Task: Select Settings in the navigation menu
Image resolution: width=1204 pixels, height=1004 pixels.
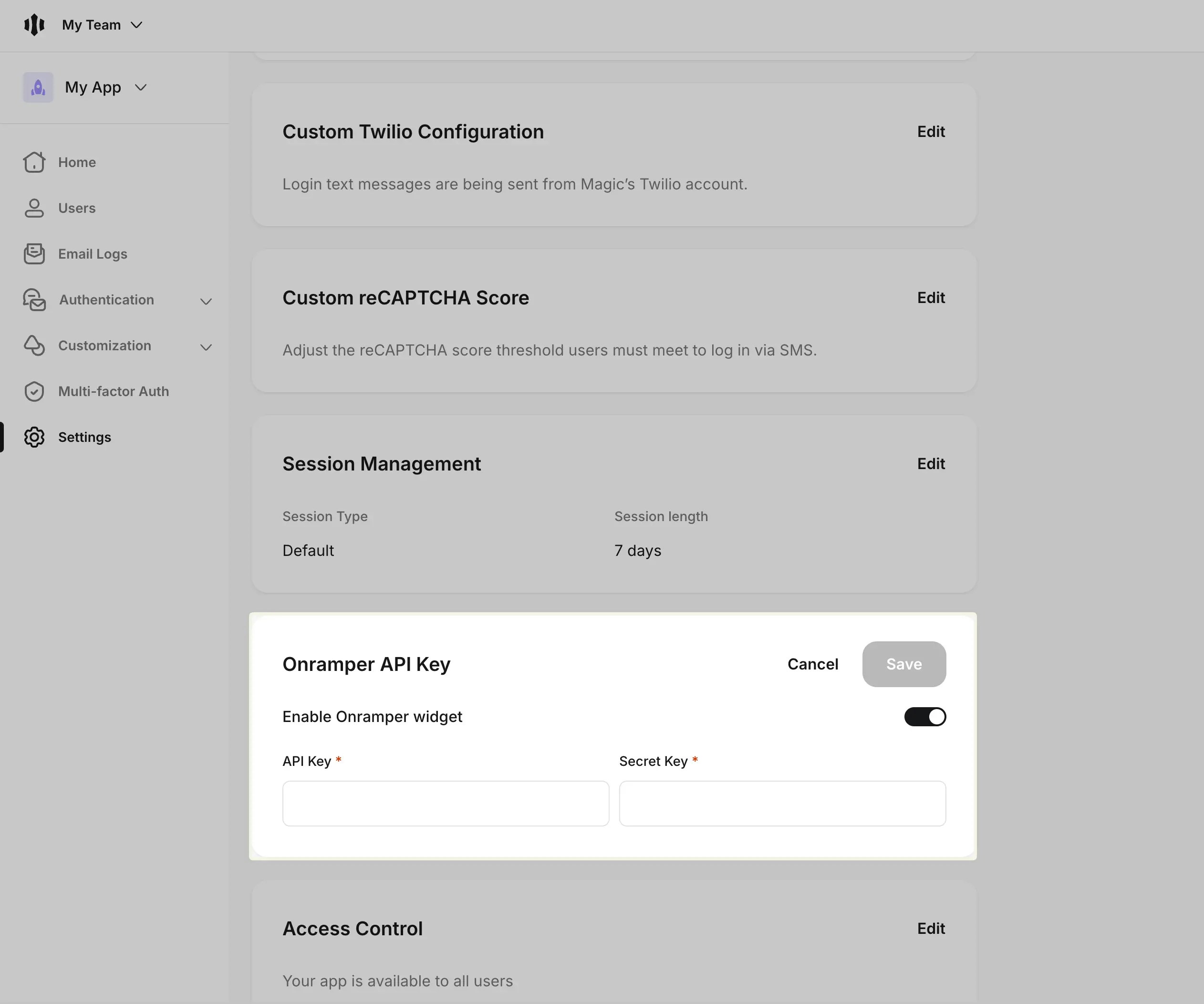Action: [x=84, y=437]
